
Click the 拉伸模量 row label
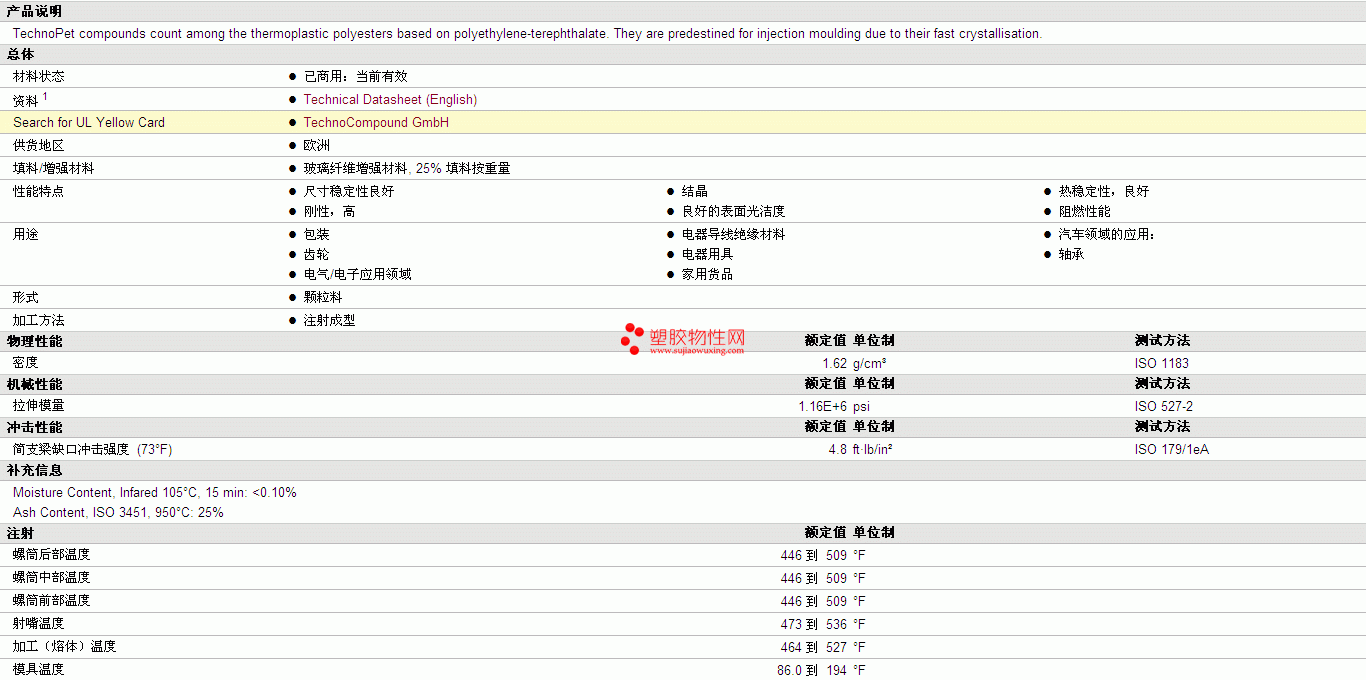pyautogui.click(x=39, y=407)
